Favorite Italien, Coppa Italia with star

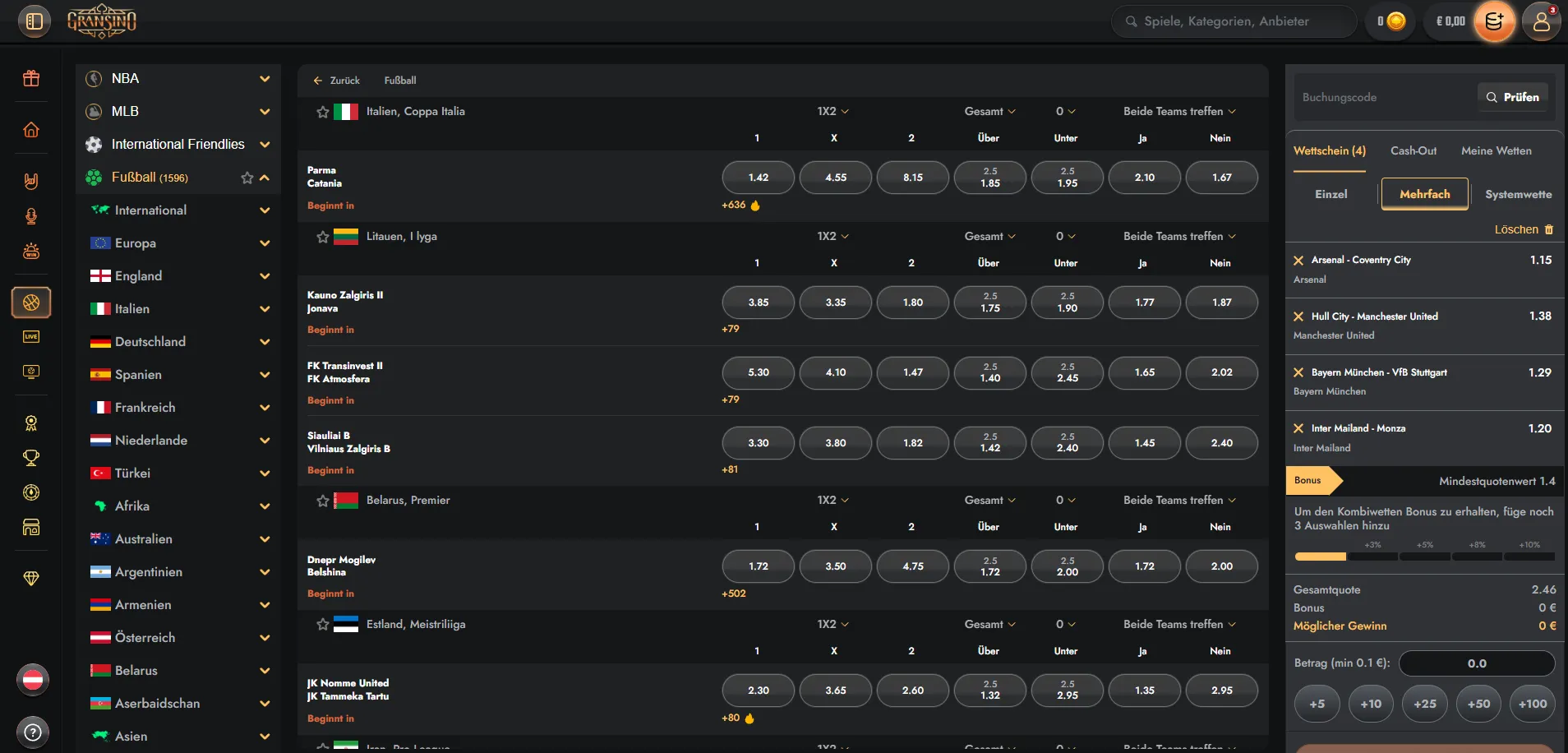[x=323, y=112]
